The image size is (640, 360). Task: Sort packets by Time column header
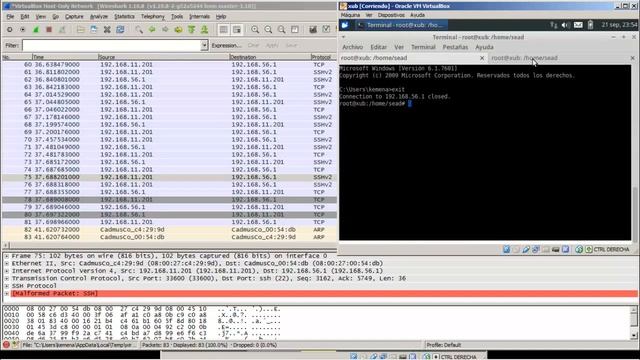coord(65,57)
